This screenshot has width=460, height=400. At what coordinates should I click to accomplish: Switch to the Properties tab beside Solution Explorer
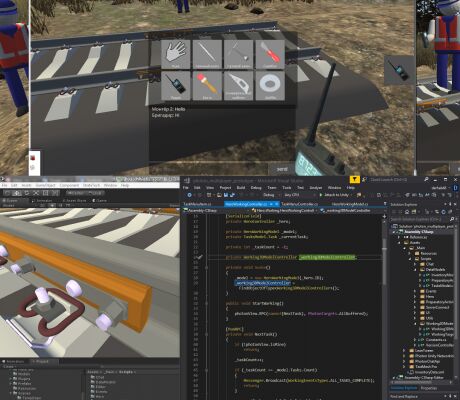[x=429, y=388]
